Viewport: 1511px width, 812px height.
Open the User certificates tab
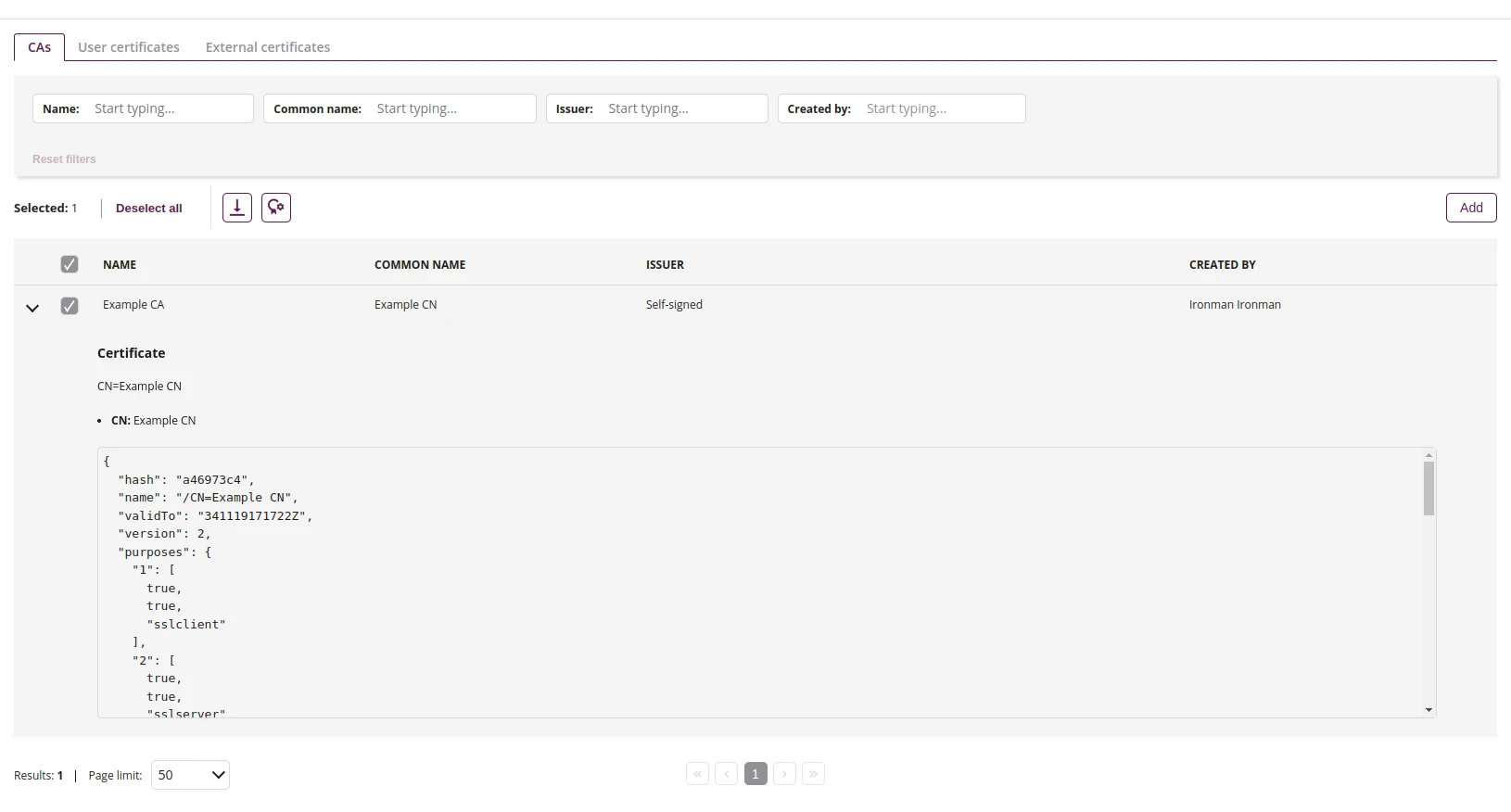(x=129, y=47)
